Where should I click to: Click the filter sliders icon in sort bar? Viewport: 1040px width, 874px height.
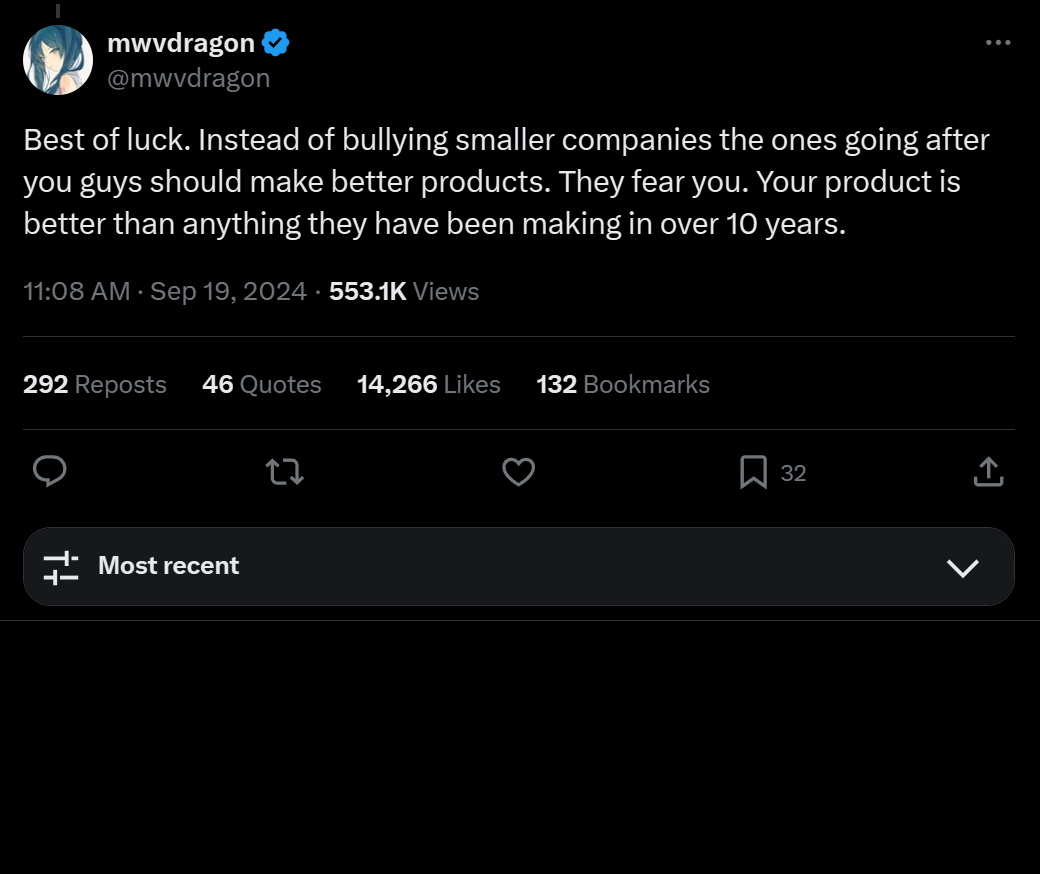[x=61, y=567]
